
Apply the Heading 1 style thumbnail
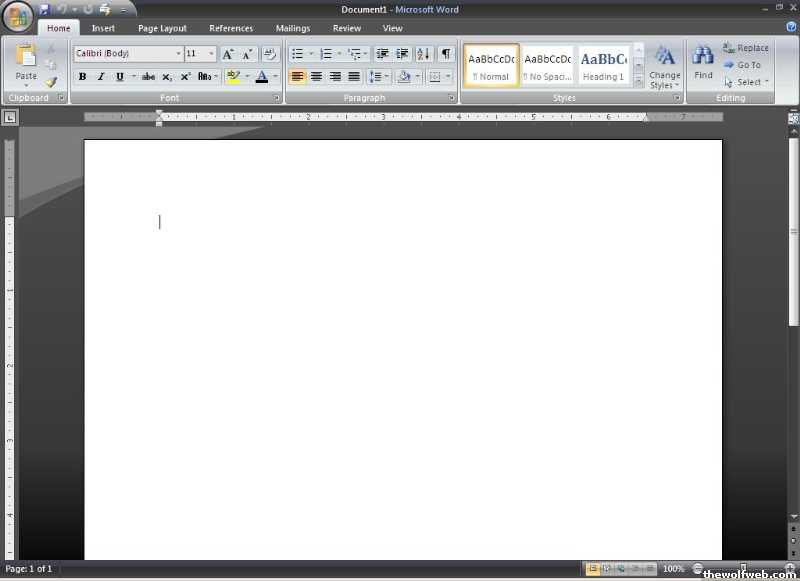(x=603, y=65)
